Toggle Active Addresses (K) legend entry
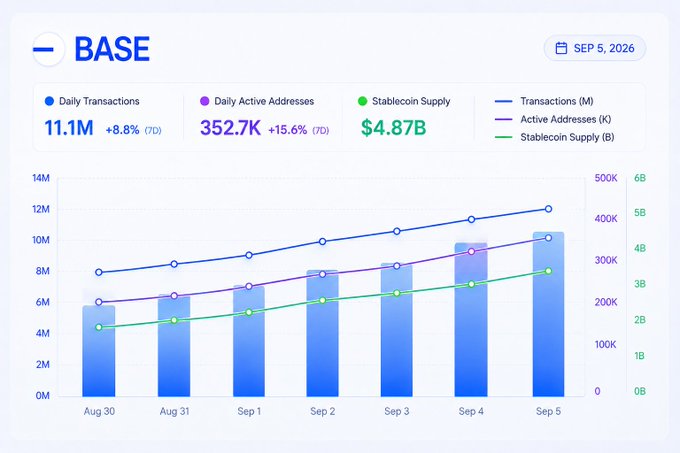Screen dimensions: 680x453 coord(553,119)
